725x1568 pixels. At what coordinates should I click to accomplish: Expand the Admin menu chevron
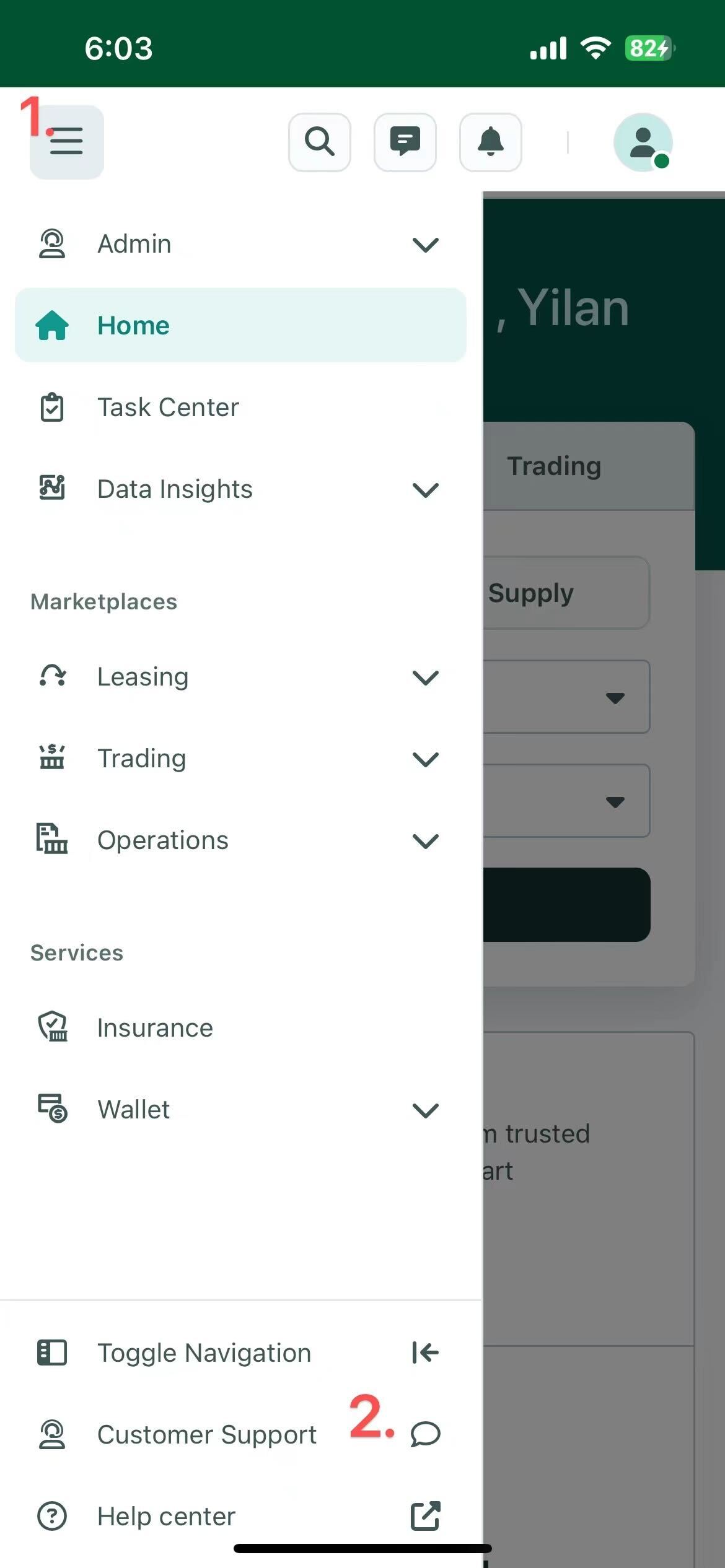[426, 245]
